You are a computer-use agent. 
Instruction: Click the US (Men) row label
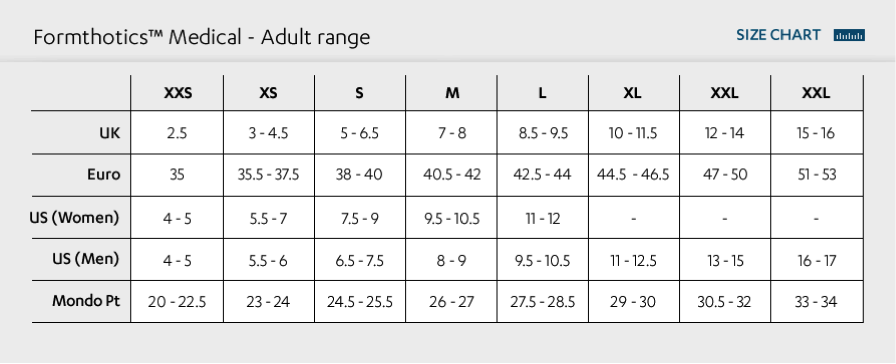tap(86, 259)
